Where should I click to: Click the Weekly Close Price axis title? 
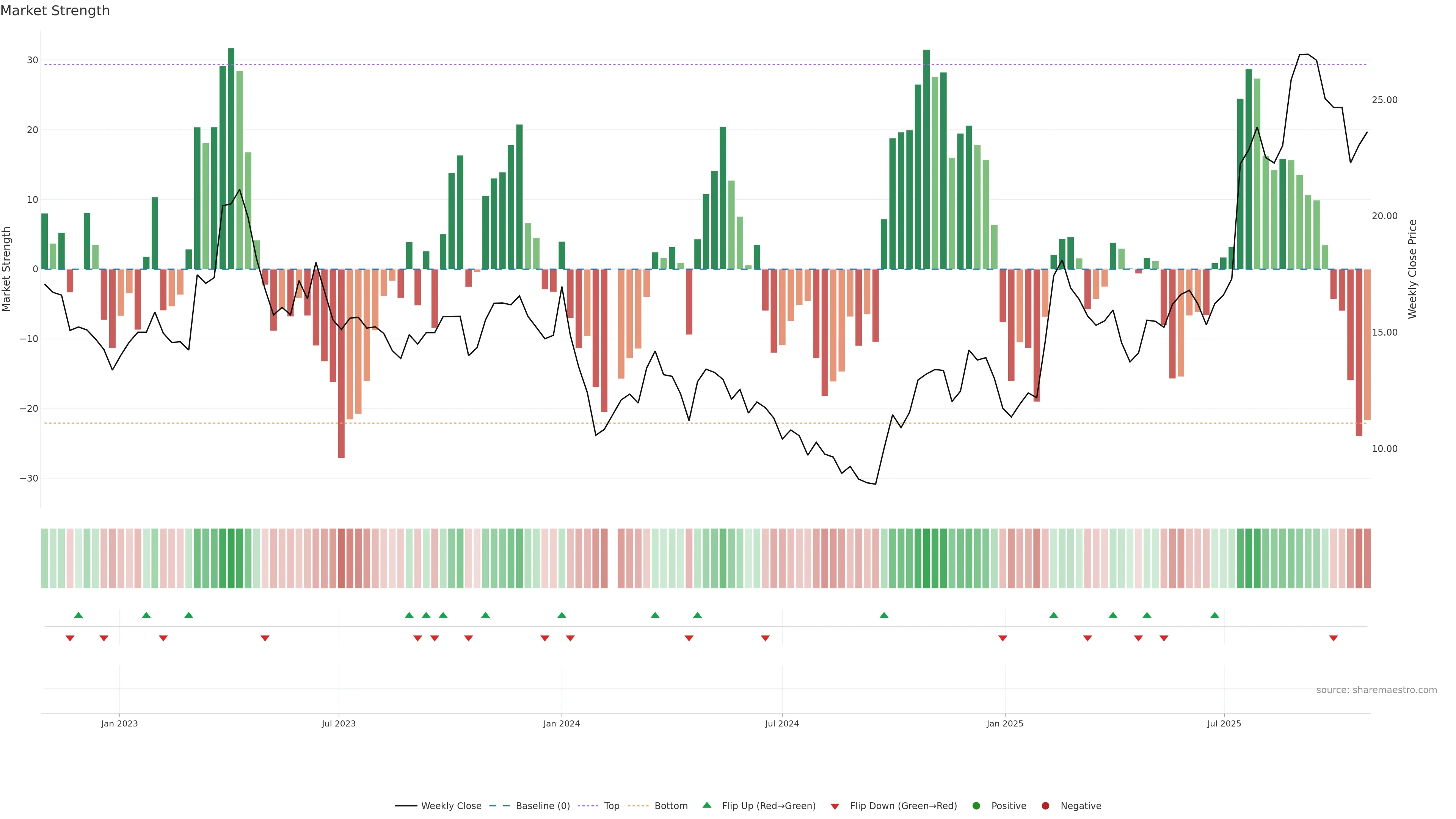1412,269
